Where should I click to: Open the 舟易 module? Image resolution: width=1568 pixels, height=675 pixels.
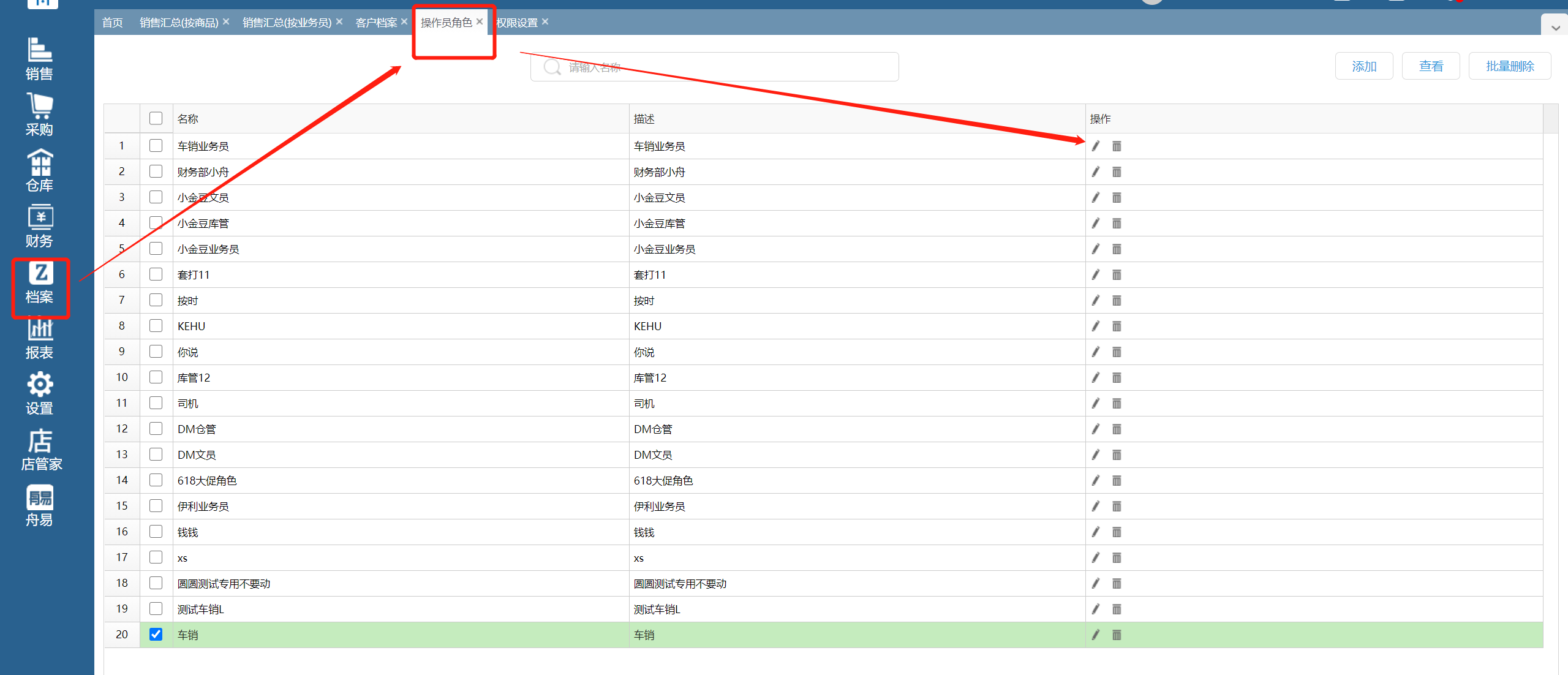(x=39, y=505)
